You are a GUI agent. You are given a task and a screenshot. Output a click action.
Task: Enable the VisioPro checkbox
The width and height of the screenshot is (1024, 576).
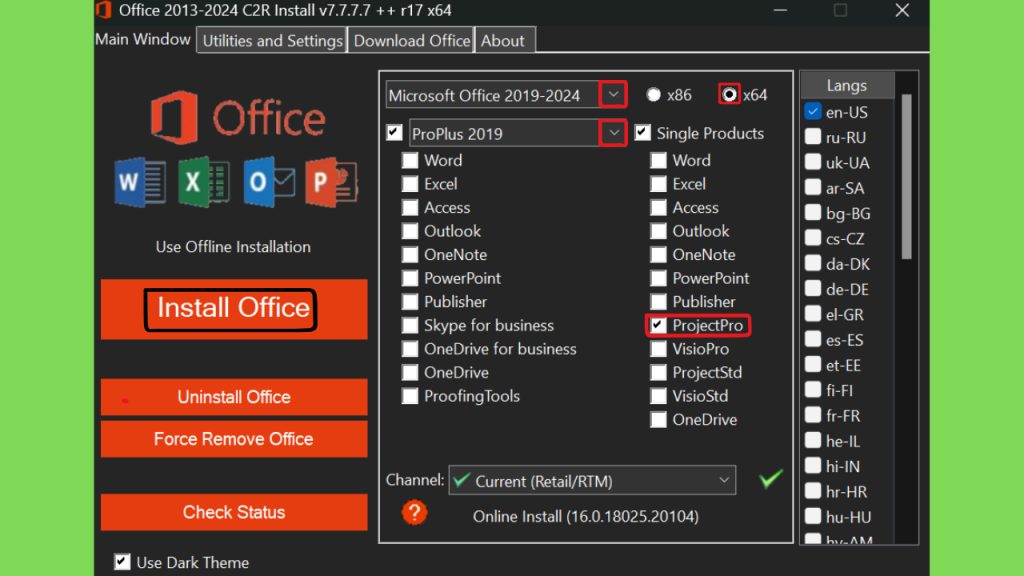coord(658,349)
